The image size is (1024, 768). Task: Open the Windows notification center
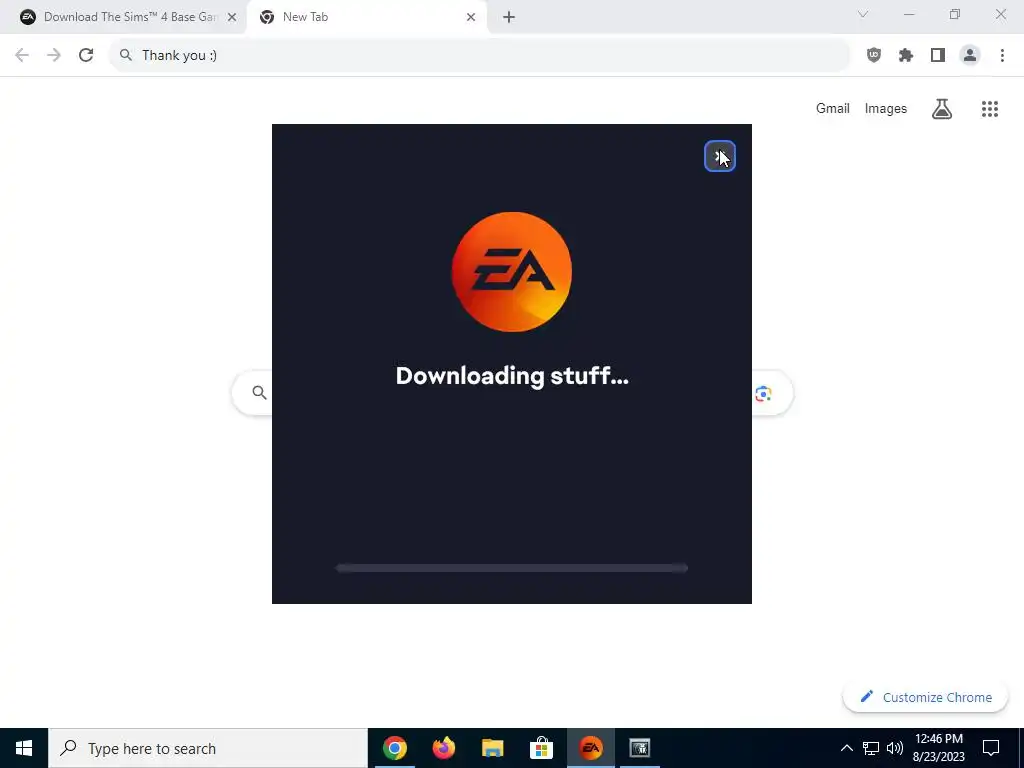[x=991, y=748]
